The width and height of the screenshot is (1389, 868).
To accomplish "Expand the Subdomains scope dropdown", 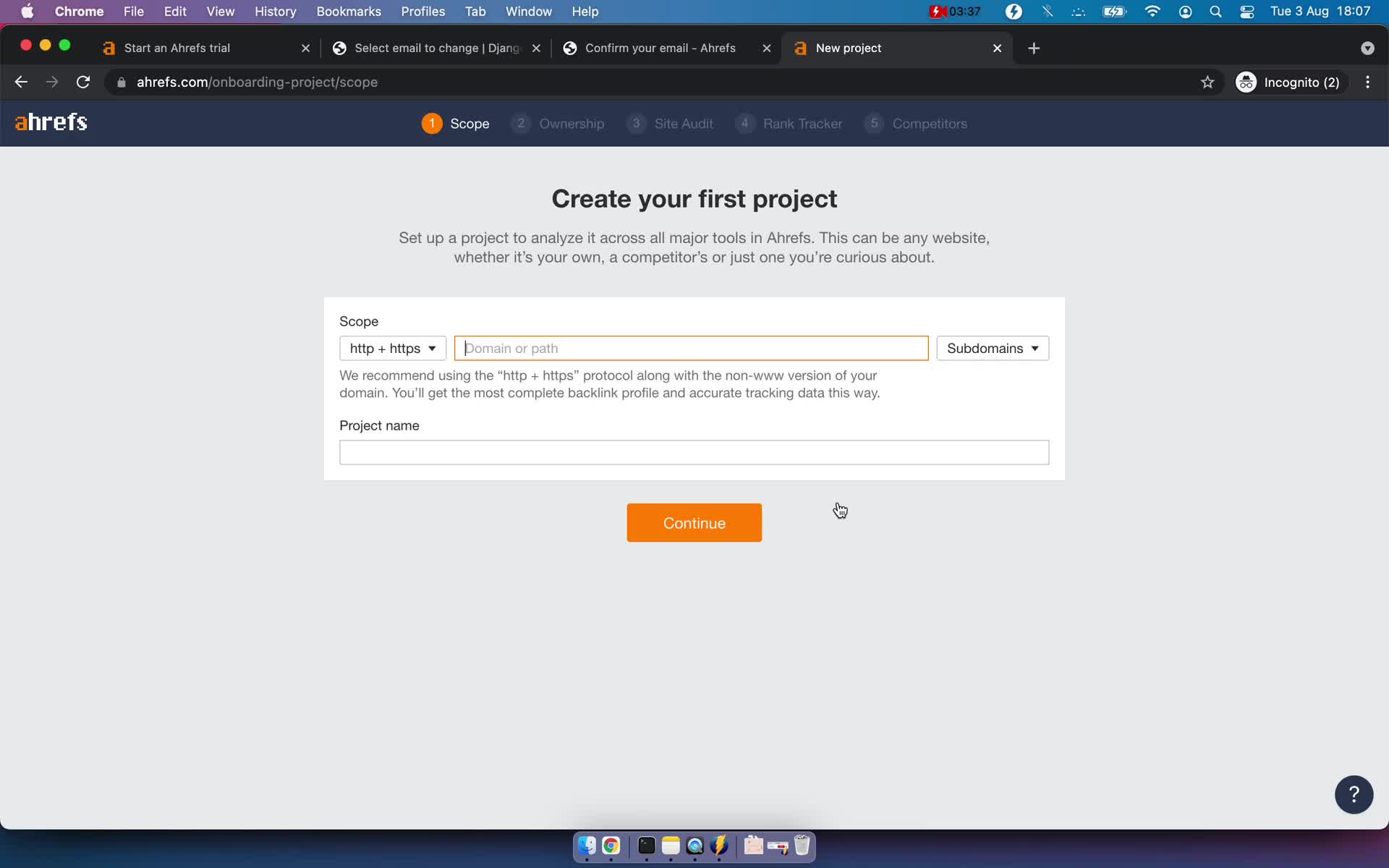I will (992, 348).
